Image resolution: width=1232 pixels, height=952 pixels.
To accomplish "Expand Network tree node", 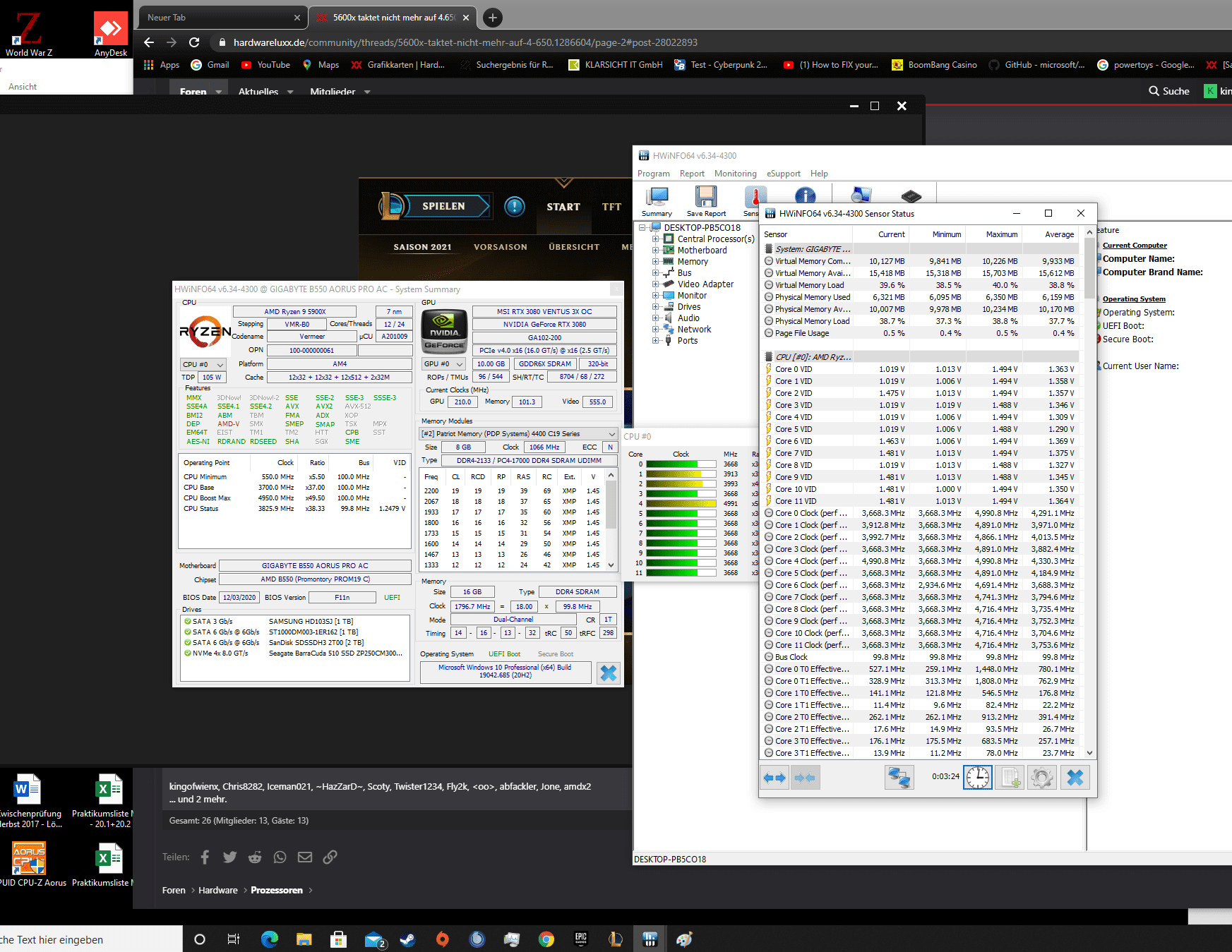I will pyautogui.click(x=655, y=330).
